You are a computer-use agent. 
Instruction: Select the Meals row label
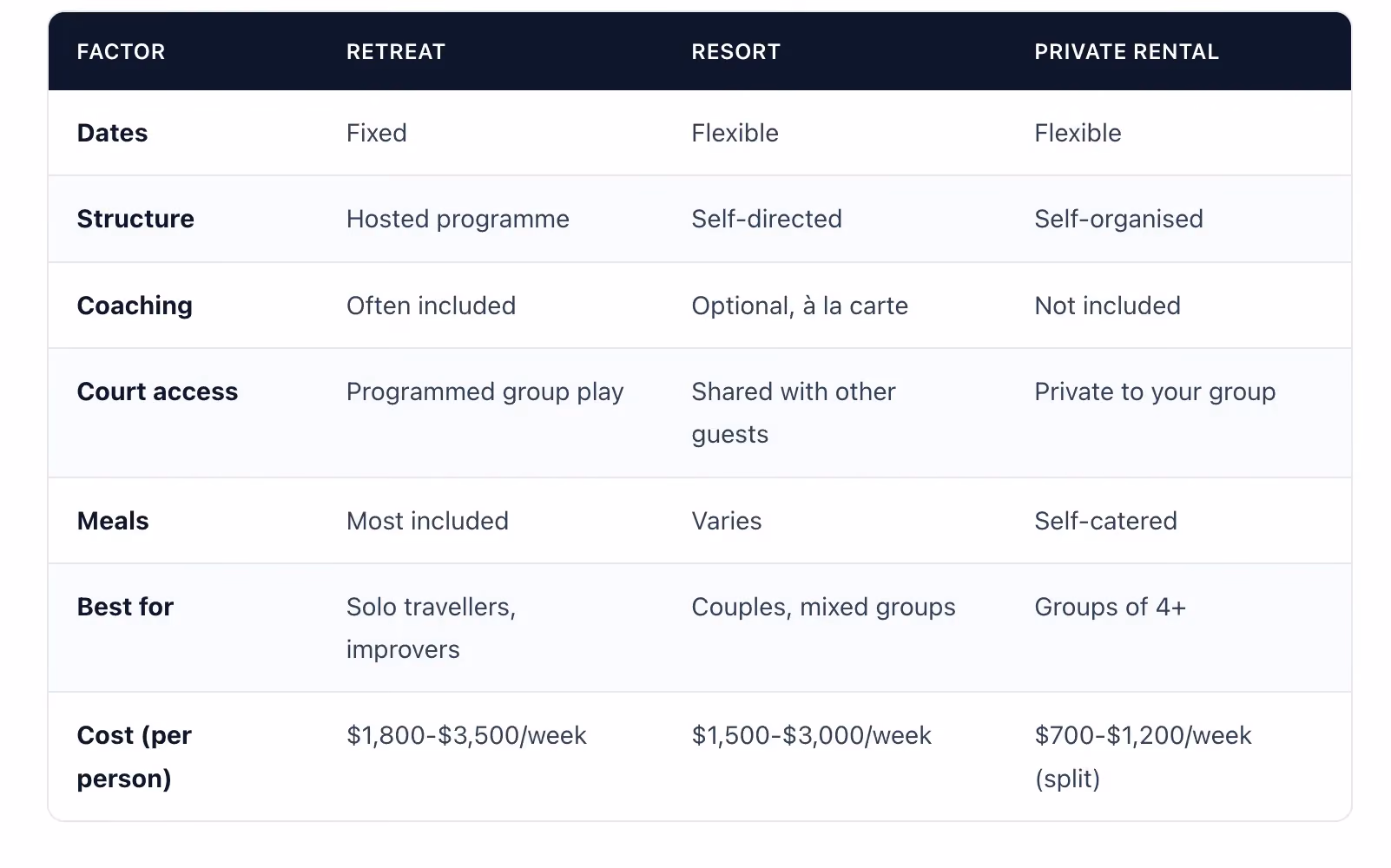(x=113, y=521)
